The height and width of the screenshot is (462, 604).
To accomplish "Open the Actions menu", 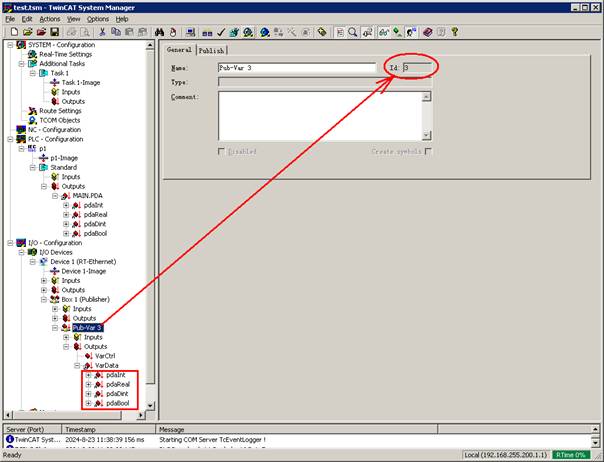I will click(x=49, y=19).
